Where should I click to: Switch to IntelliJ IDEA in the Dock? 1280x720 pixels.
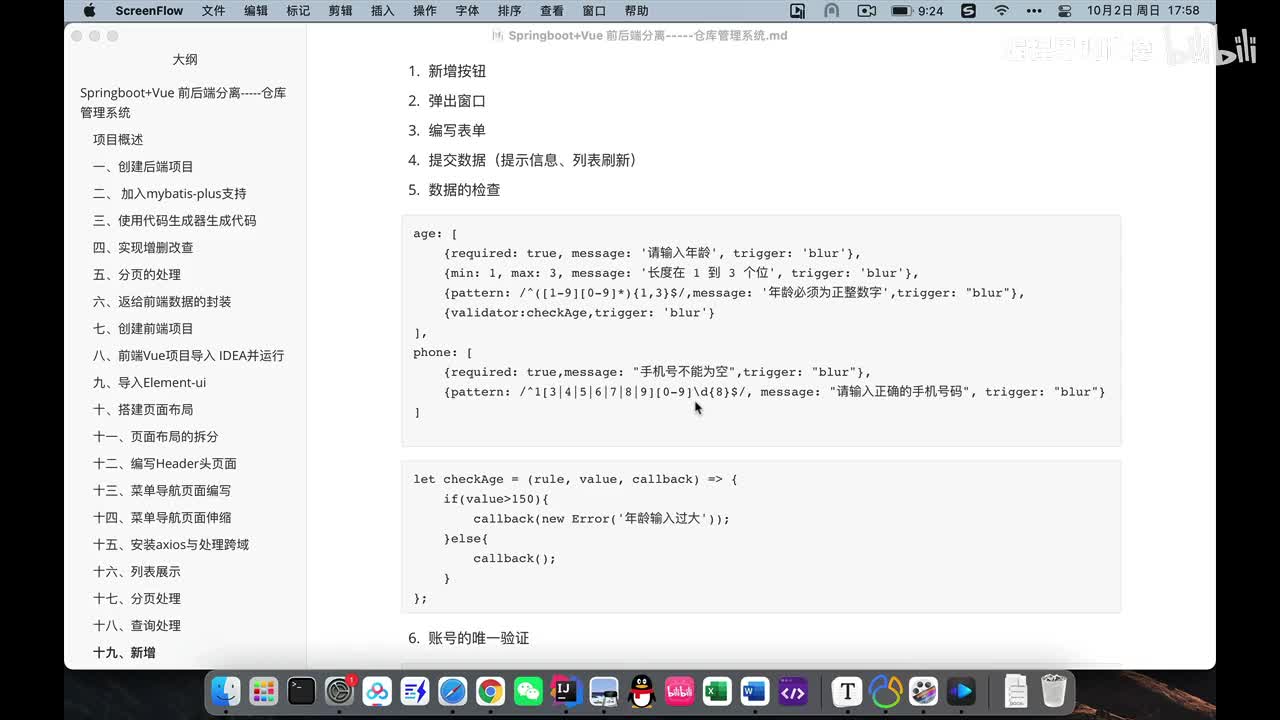566,691
